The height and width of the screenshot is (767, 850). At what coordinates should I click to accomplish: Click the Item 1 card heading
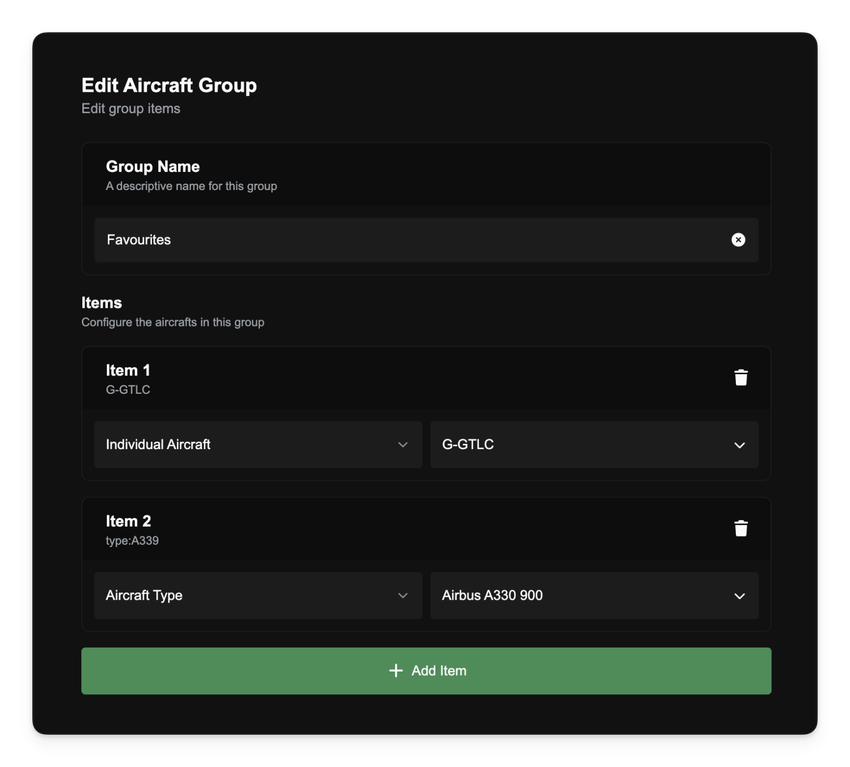128,370
